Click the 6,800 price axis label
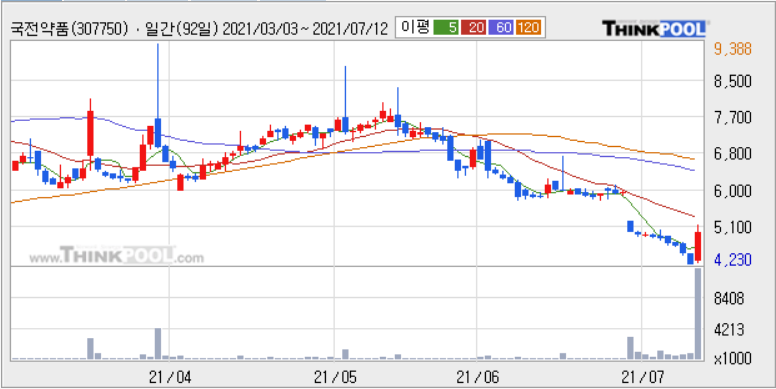 (734, 154)
